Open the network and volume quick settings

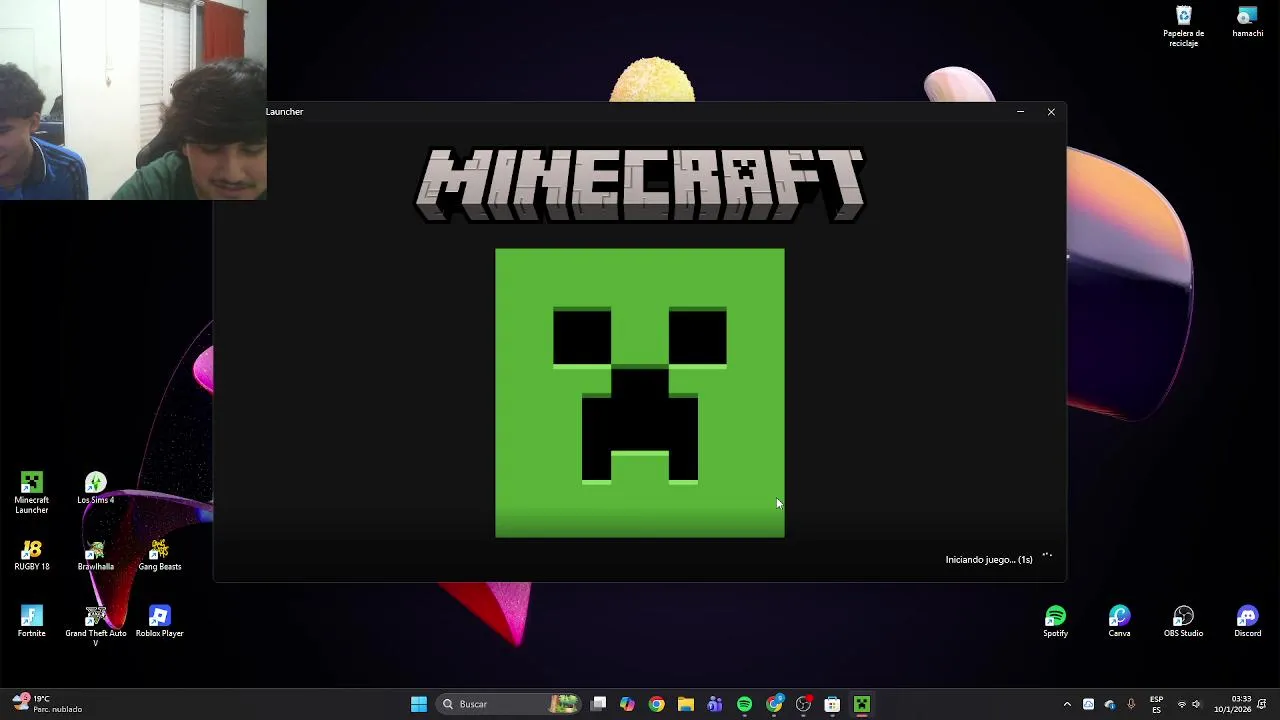click(1189, 704)
